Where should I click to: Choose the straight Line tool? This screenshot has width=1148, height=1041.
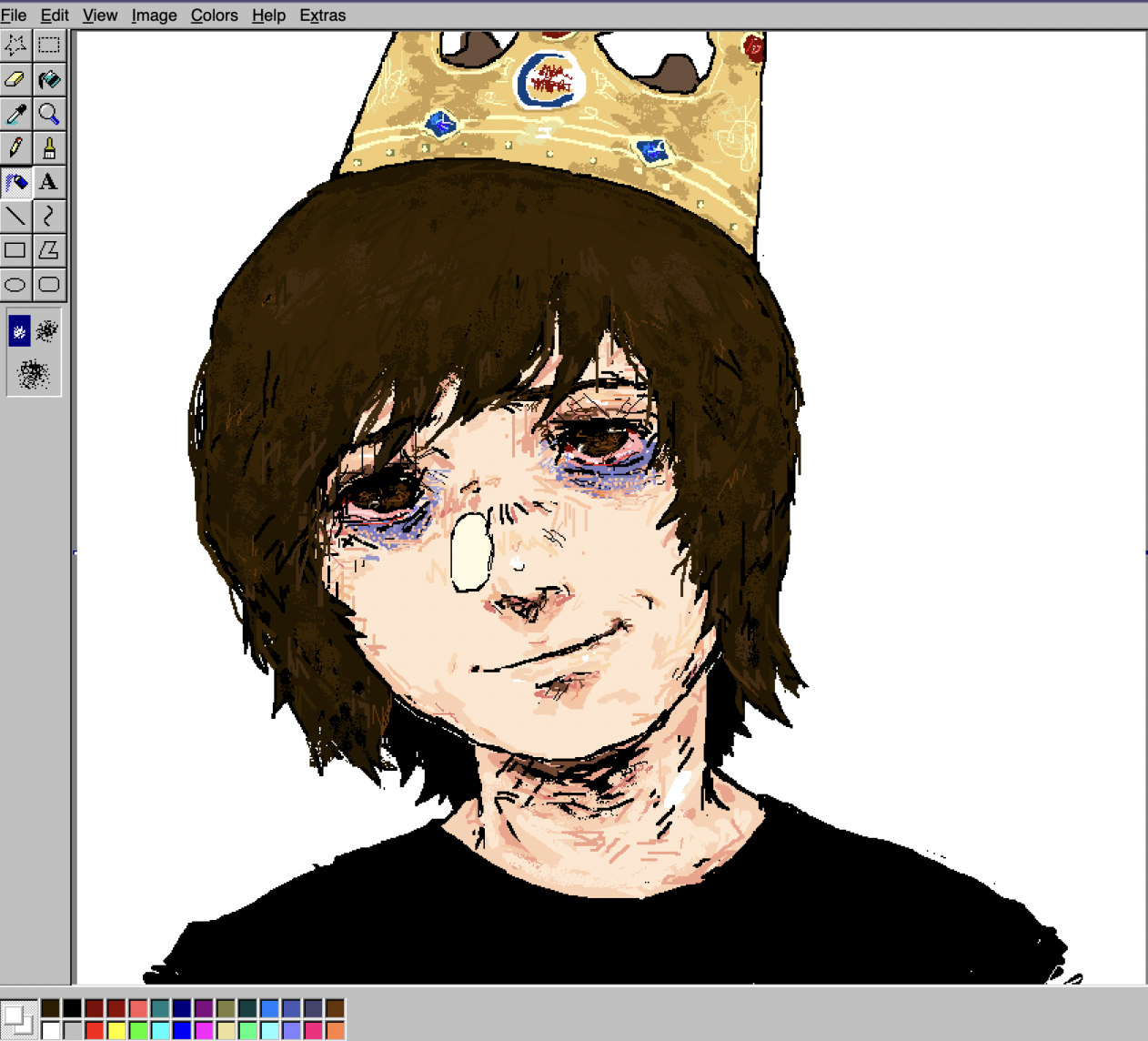[15, 216]
